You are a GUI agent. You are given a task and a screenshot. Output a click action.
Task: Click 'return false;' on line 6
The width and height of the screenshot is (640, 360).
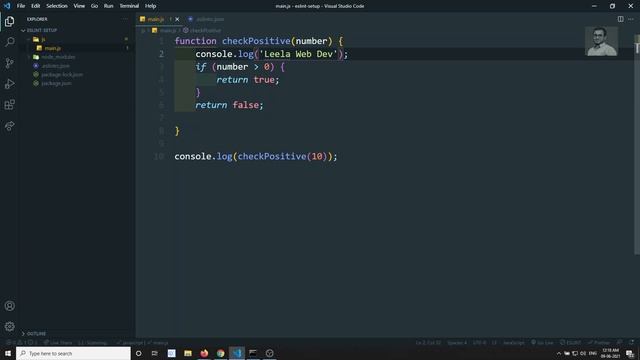[229, 105]
